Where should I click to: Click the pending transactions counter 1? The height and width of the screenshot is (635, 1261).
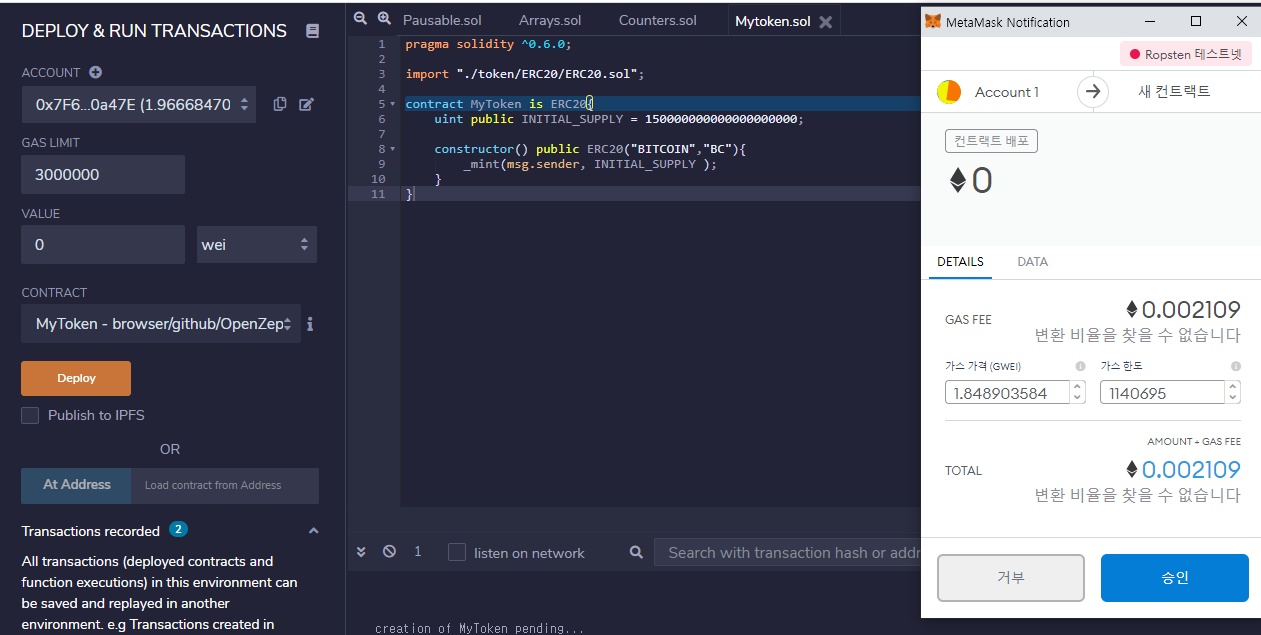[x=418, y=552]
